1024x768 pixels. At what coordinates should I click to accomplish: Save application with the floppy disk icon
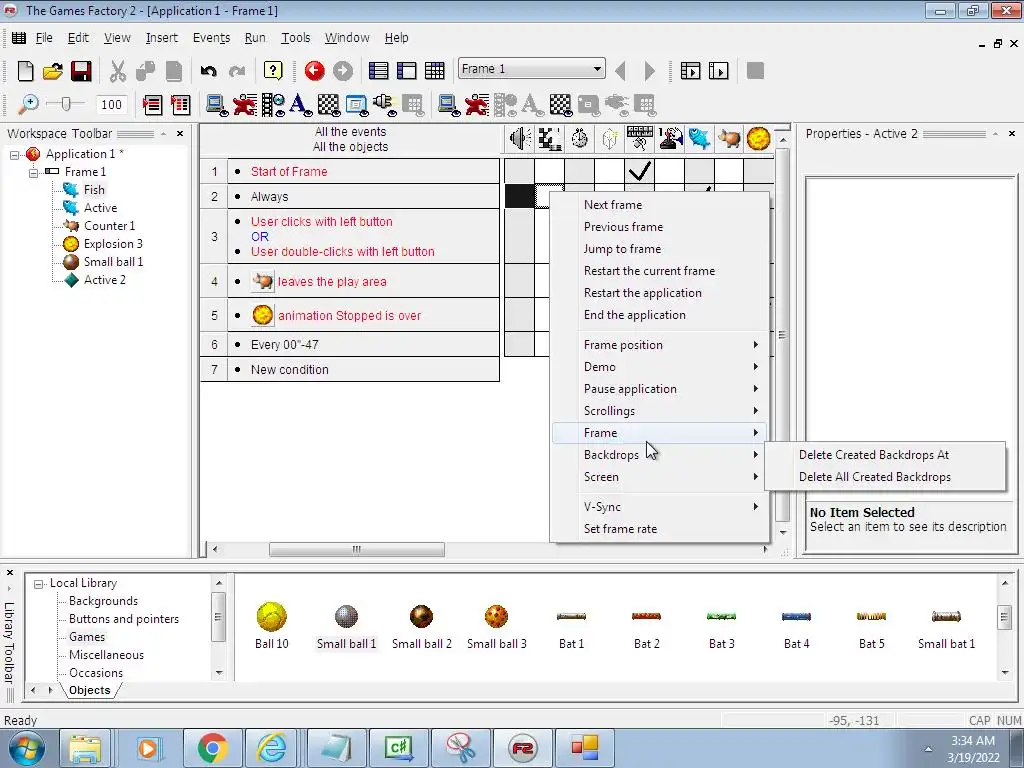[81, 71]
